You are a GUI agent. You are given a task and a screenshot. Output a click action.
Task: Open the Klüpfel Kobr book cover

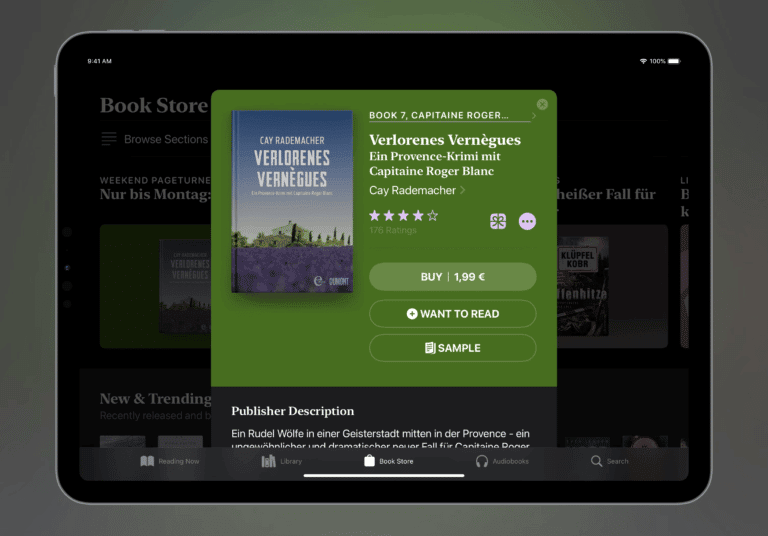click(x=582, y=286)
